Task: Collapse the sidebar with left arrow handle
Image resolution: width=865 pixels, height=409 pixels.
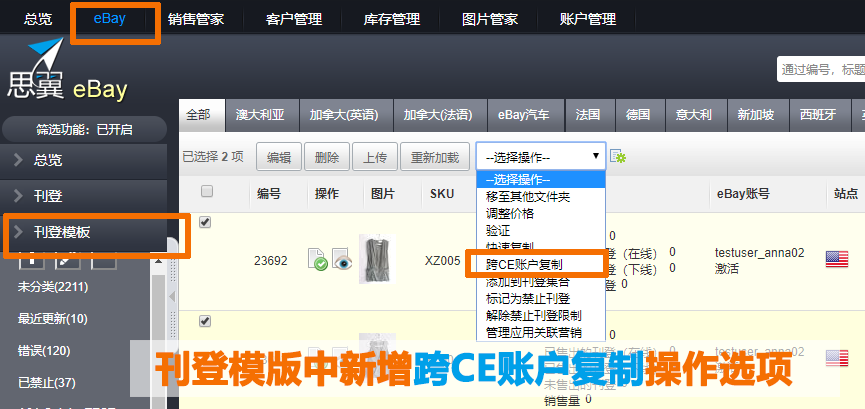Action: coord(172,296)
